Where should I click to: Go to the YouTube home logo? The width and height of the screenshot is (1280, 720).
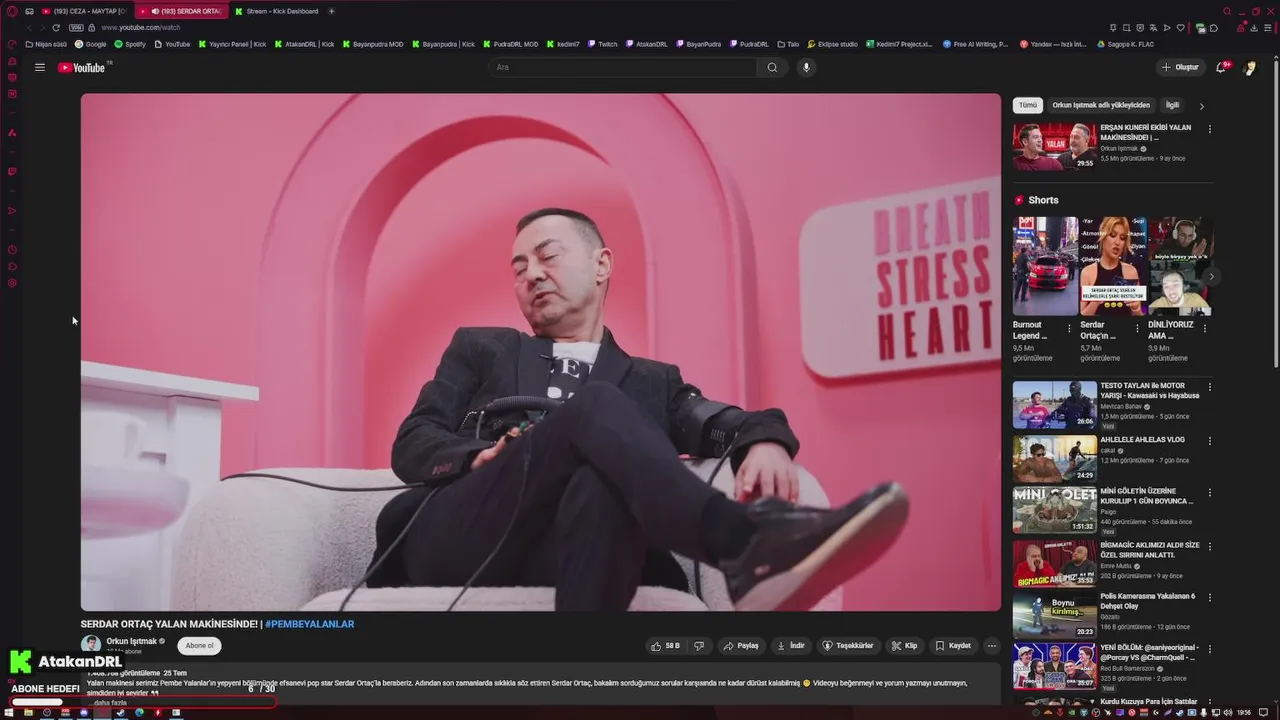[x=84, y=67]
